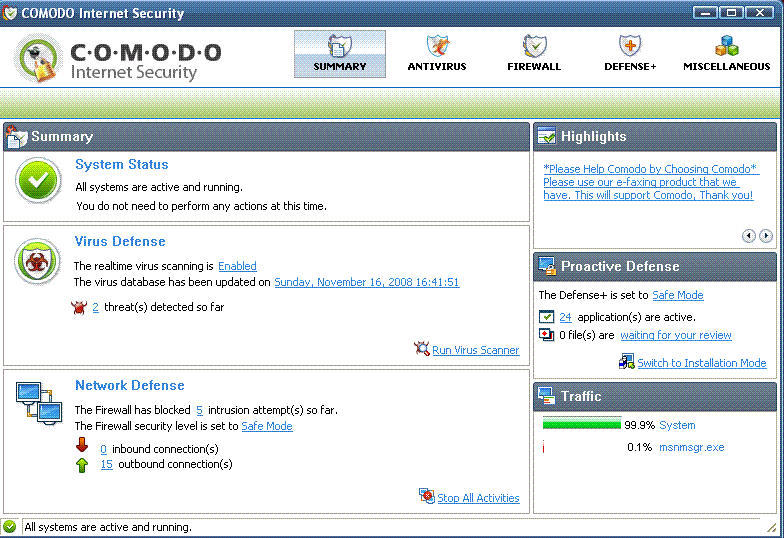Click status bar text All systems active
784x538 pixels.
point(108,527)
